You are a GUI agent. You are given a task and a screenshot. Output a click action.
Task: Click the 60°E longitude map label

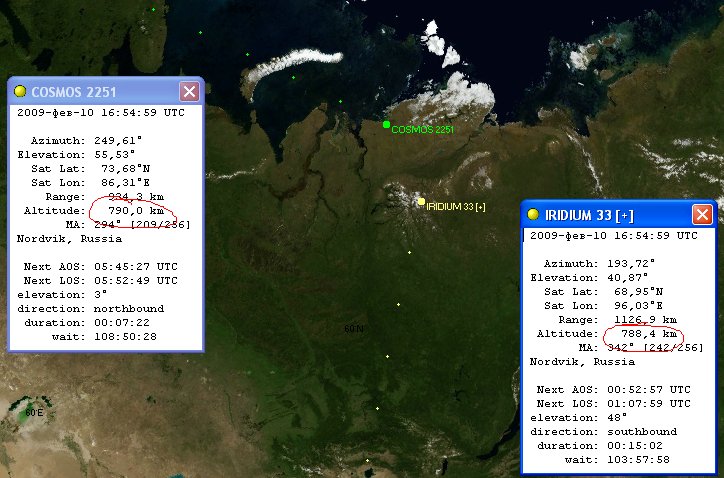click(x=34, y=412)
